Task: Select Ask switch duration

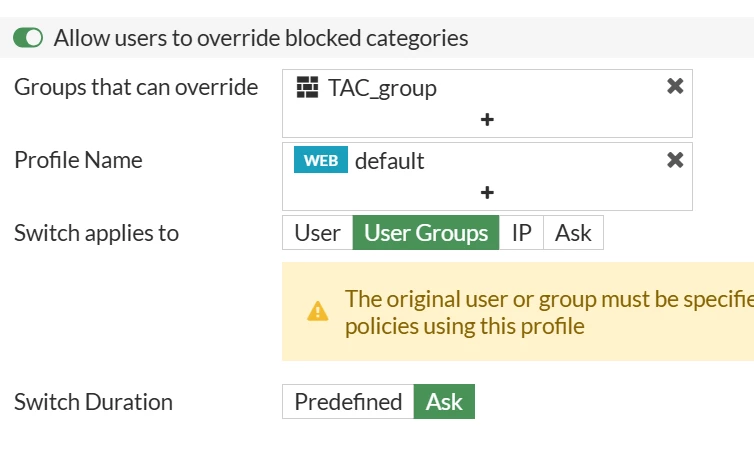Action: [x=444, y=402]
